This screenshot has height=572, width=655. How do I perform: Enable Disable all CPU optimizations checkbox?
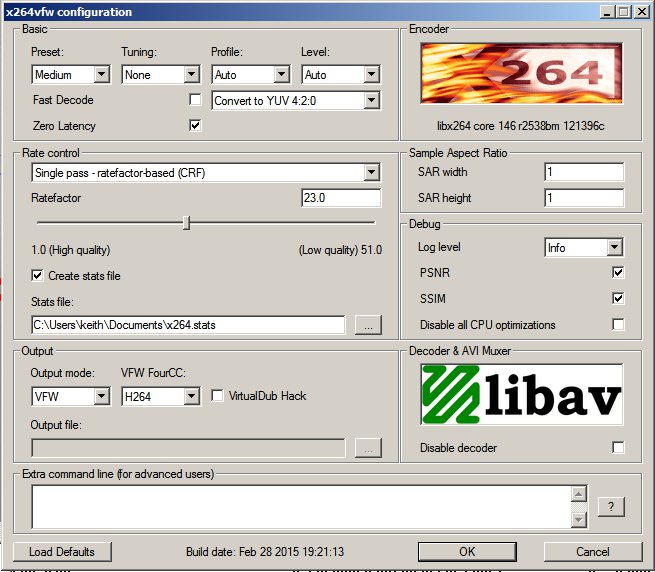(x=618, y=324)
